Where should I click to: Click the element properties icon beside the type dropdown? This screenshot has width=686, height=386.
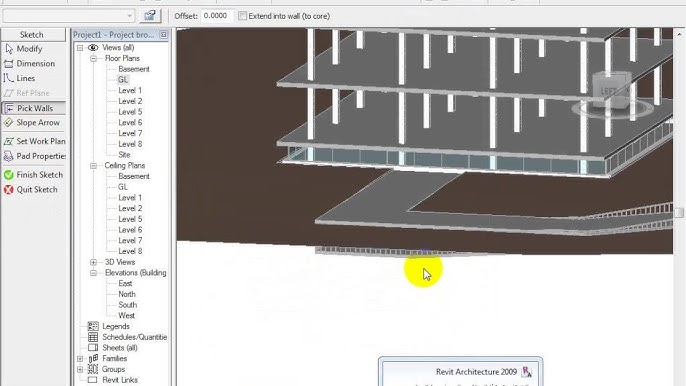point(150,16)
